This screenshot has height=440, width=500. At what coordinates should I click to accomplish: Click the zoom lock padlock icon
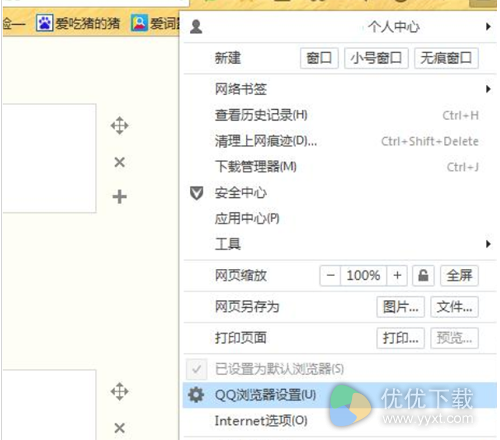(x=423, y=276)
